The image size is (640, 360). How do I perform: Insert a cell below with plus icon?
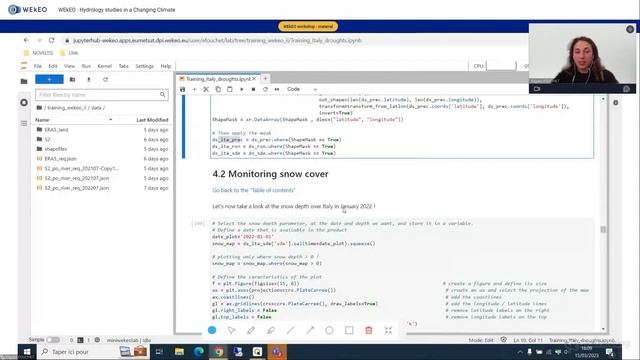pos(194,89)
